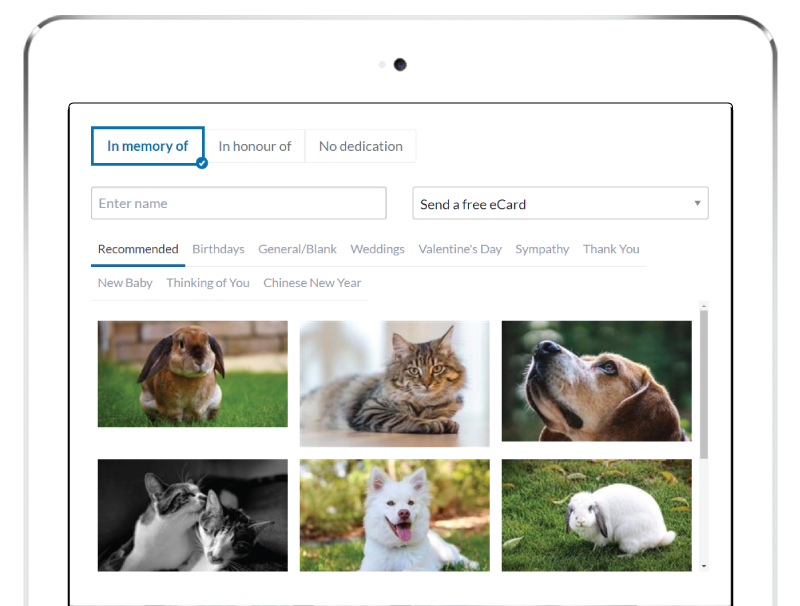Switch to the Recommended tab

pyautogui.click(x=138, y=249)
